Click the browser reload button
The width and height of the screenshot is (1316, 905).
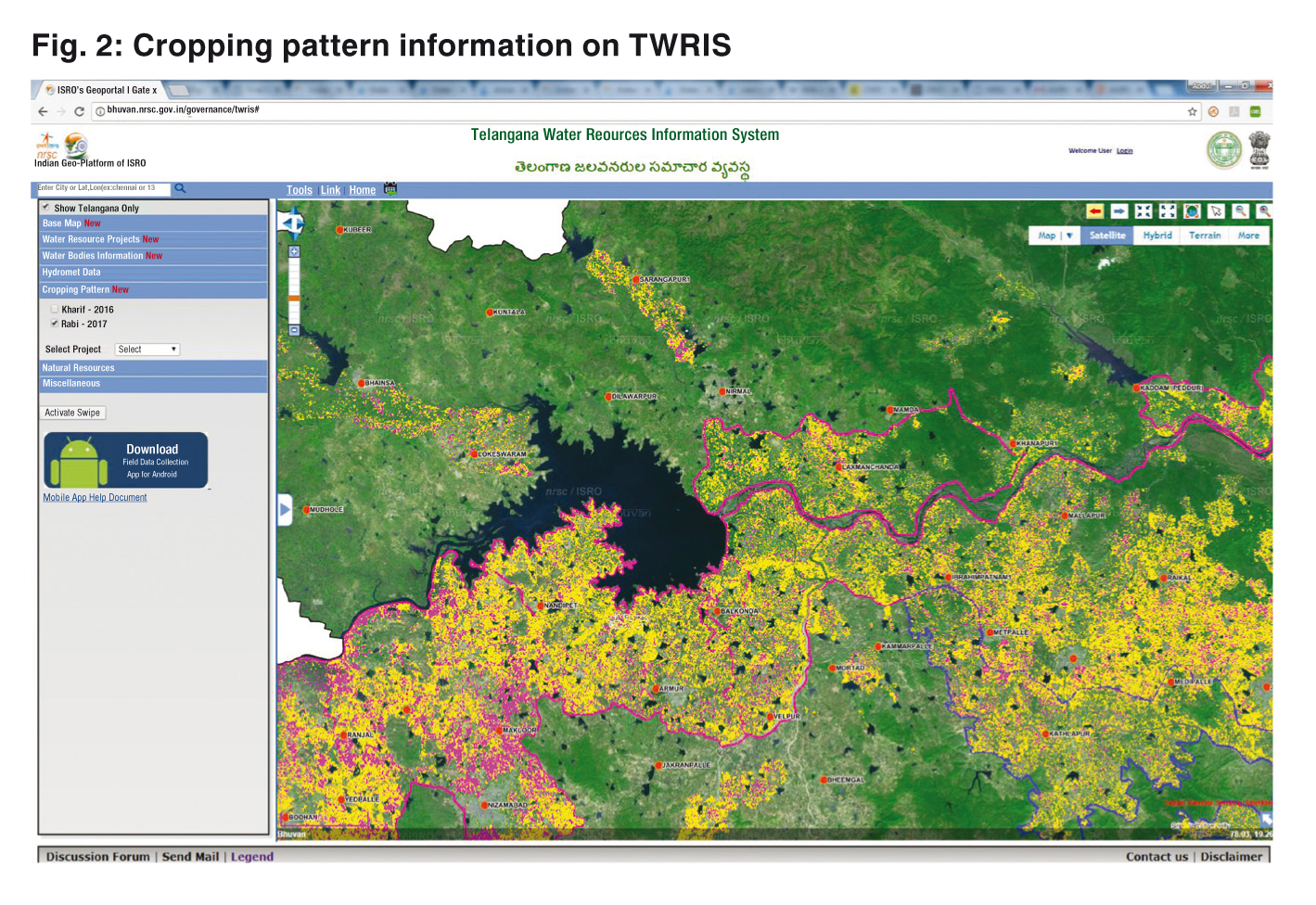tap(79, 111)
